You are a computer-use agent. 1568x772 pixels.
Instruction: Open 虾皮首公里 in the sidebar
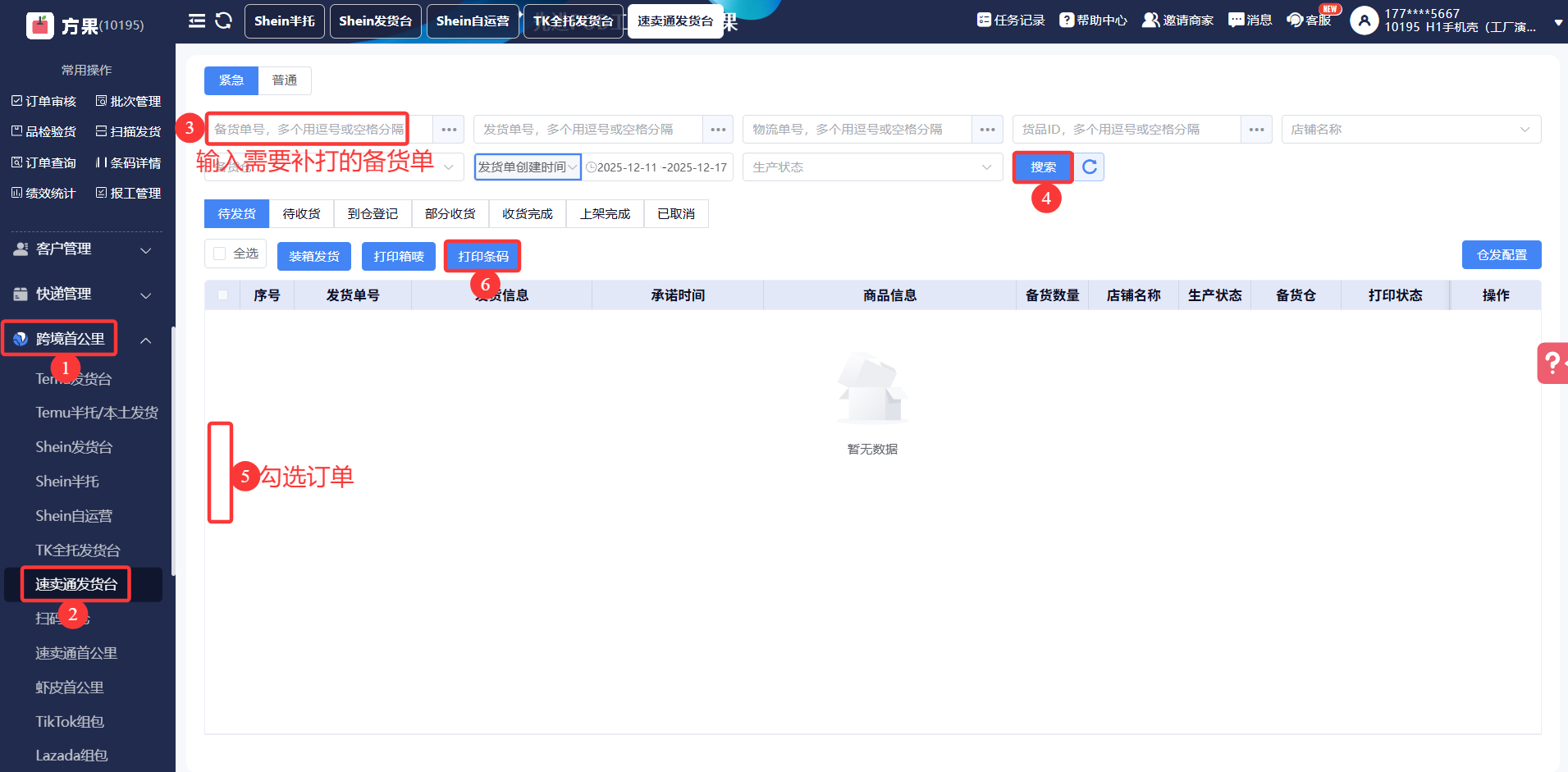pos(70,687)
